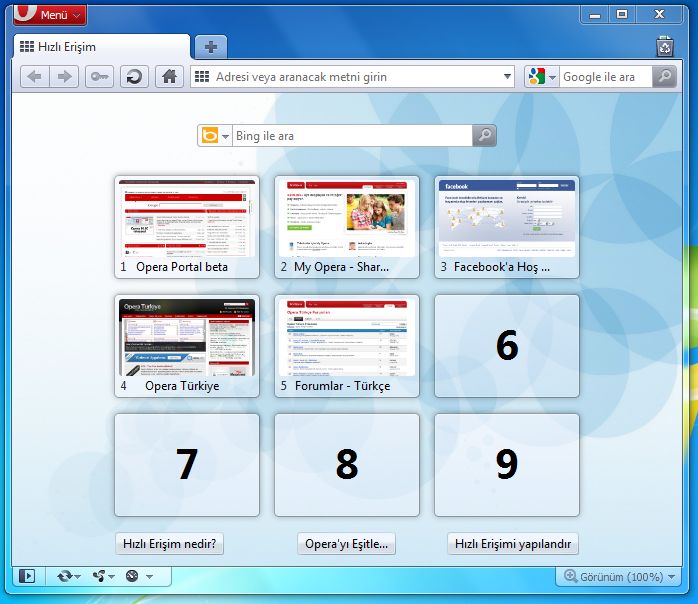Open Speed Dial 5 Forumlar - Türkçe
698x604 pixels.
click(347, 346)
